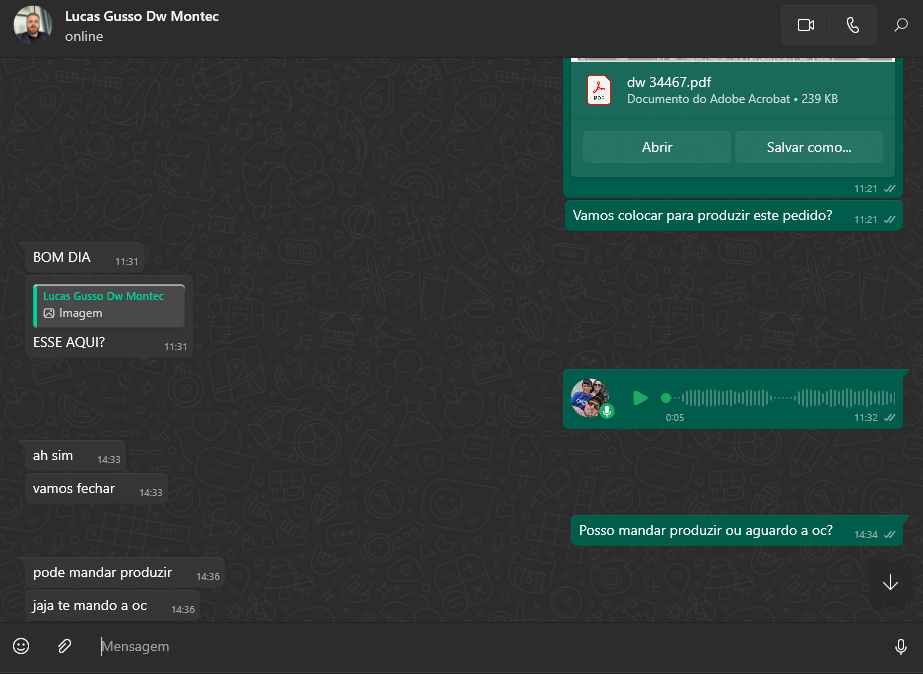Start a video call with Lucas

[806, 26]
